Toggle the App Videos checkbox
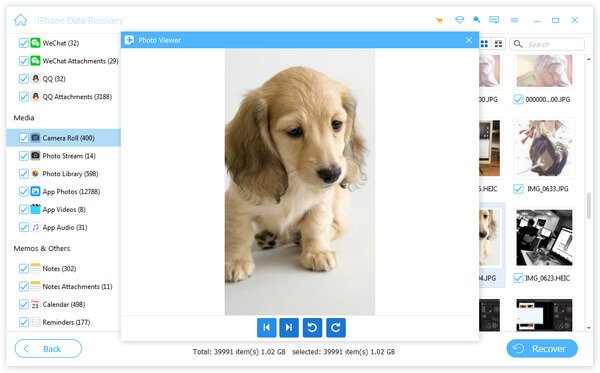 (24, 209)
